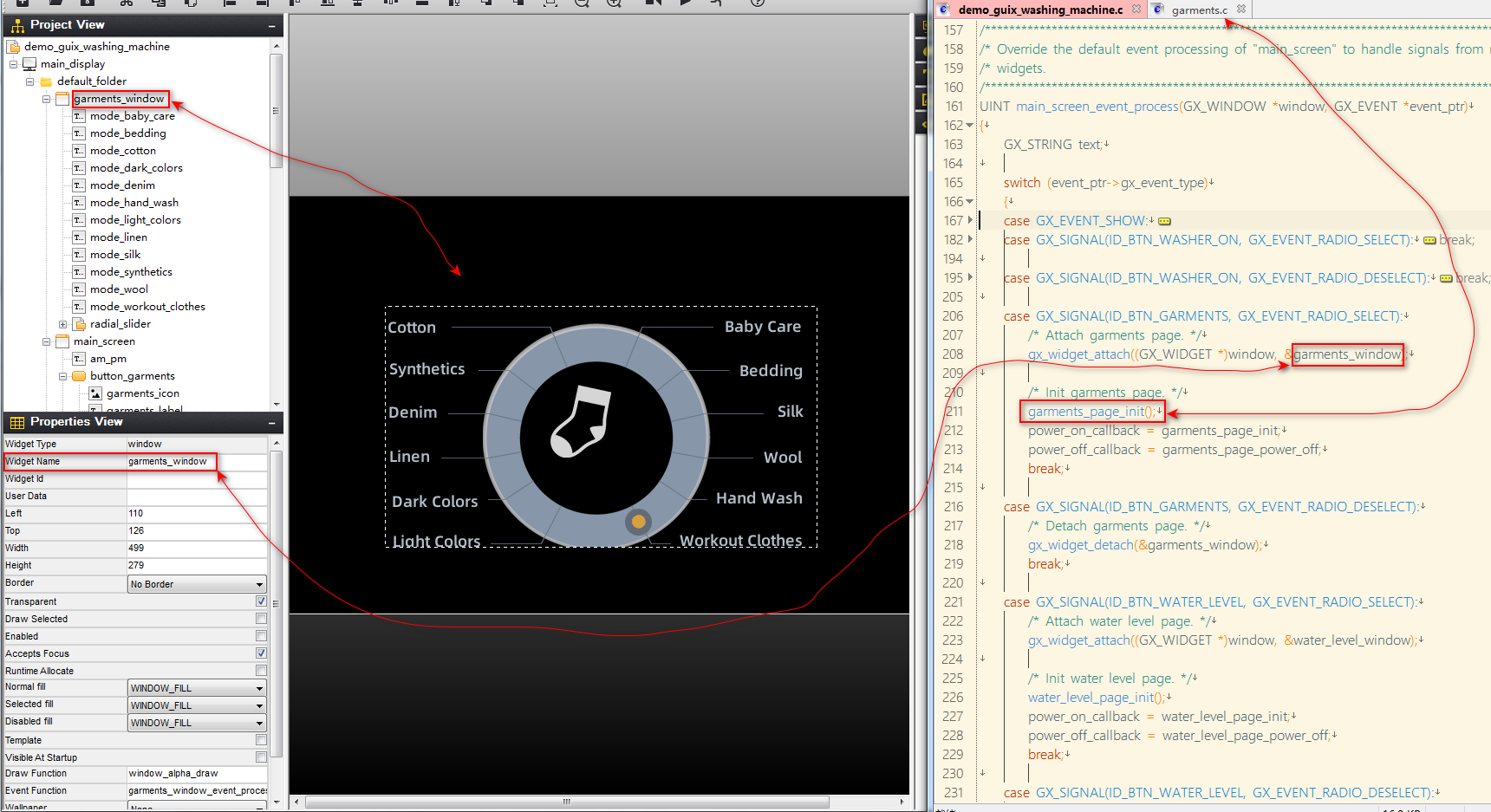Image resolution: width=1491 pixels, height=812 pixels.
Task: Select garments_label in the project tree
Action: coord(145,409)
